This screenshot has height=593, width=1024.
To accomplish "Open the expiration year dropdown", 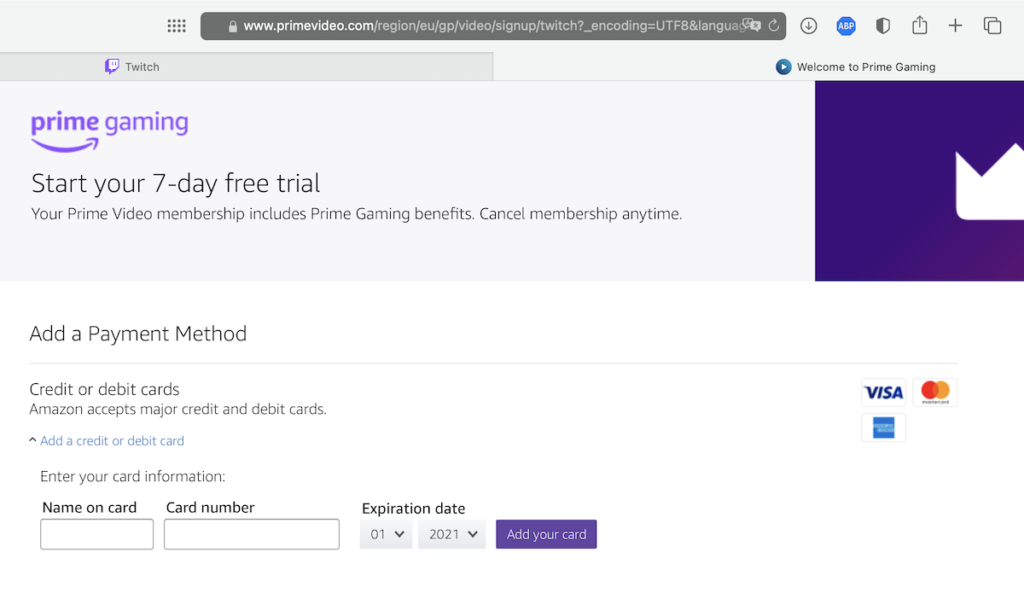I will pyautogui.click(x=452, y=534).
